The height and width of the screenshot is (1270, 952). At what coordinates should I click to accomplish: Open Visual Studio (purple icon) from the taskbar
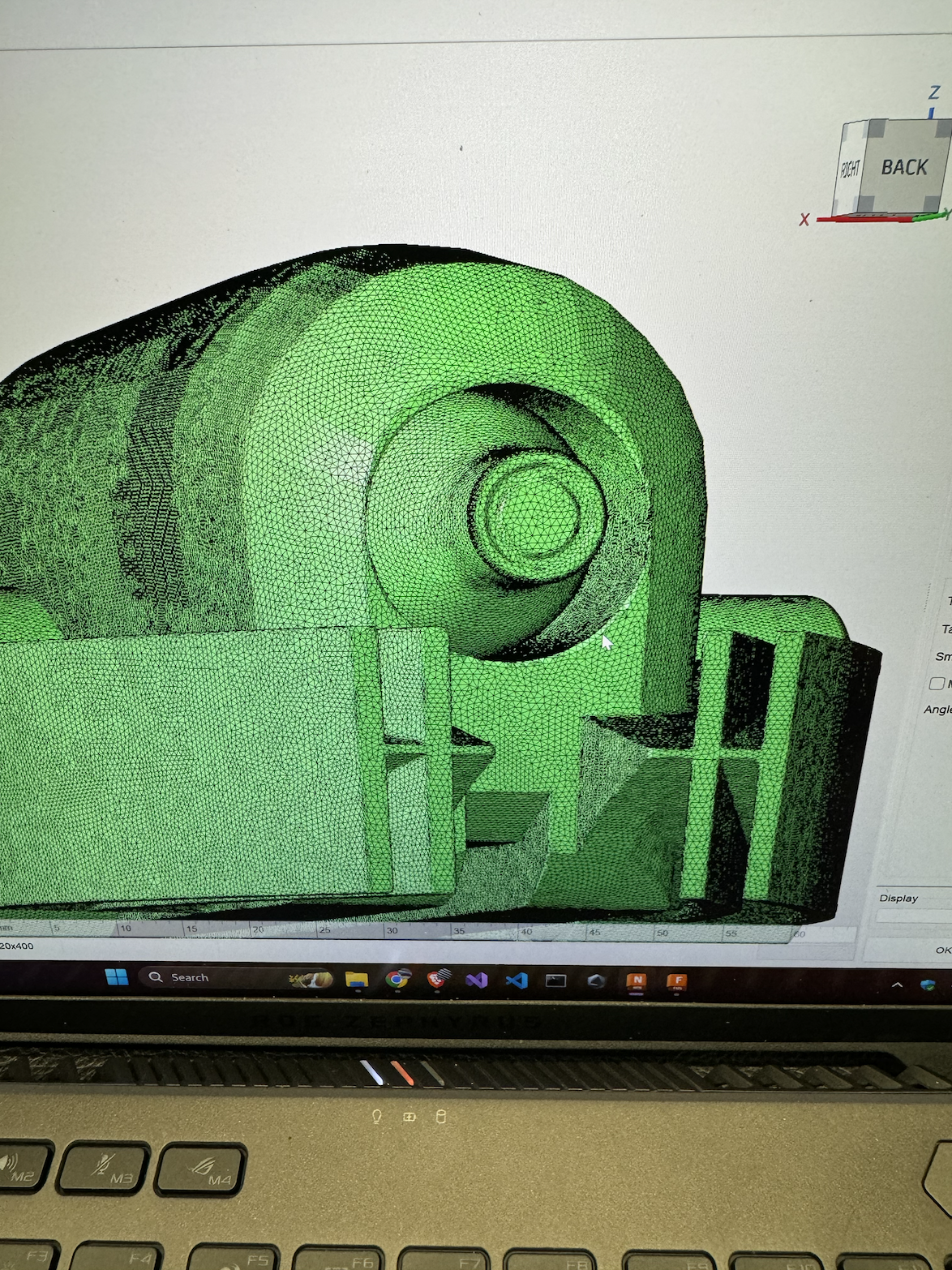pyautogui.click(x=476, y=980)
